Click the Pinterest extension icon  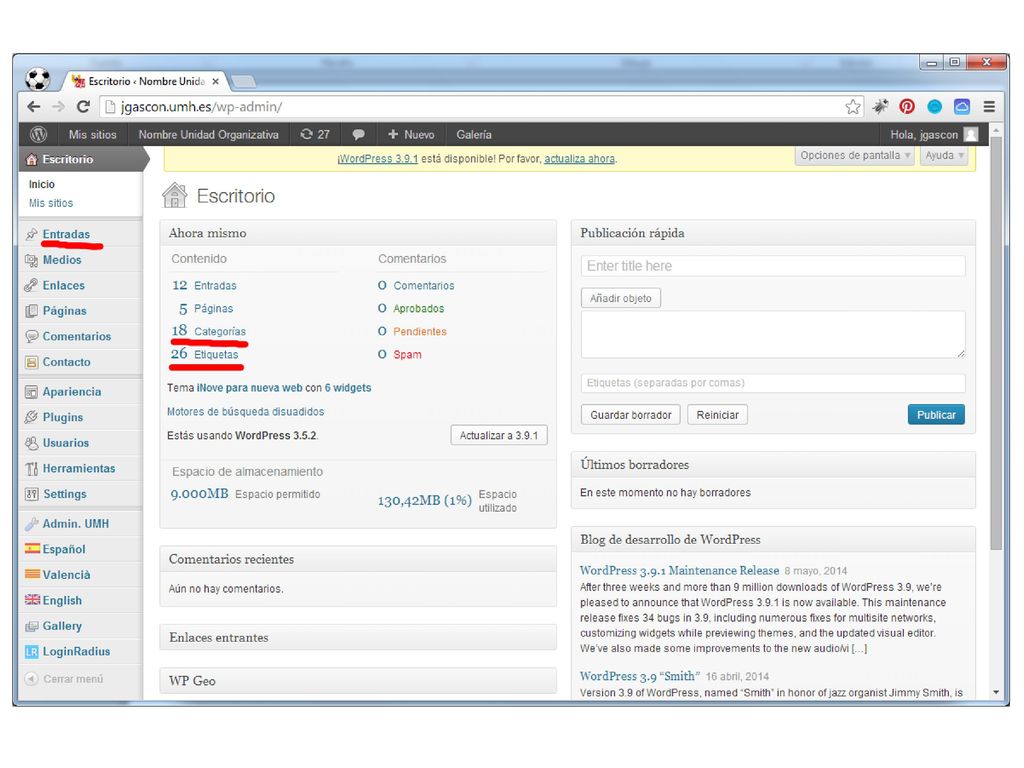click(x=906, y=106)
